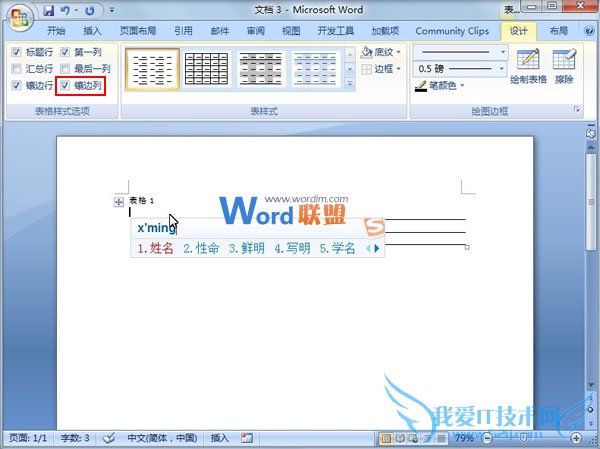This screenshot has width=600, height=449.
Task: Click the Borders (边框) grid icon
Action: (367, 69)
